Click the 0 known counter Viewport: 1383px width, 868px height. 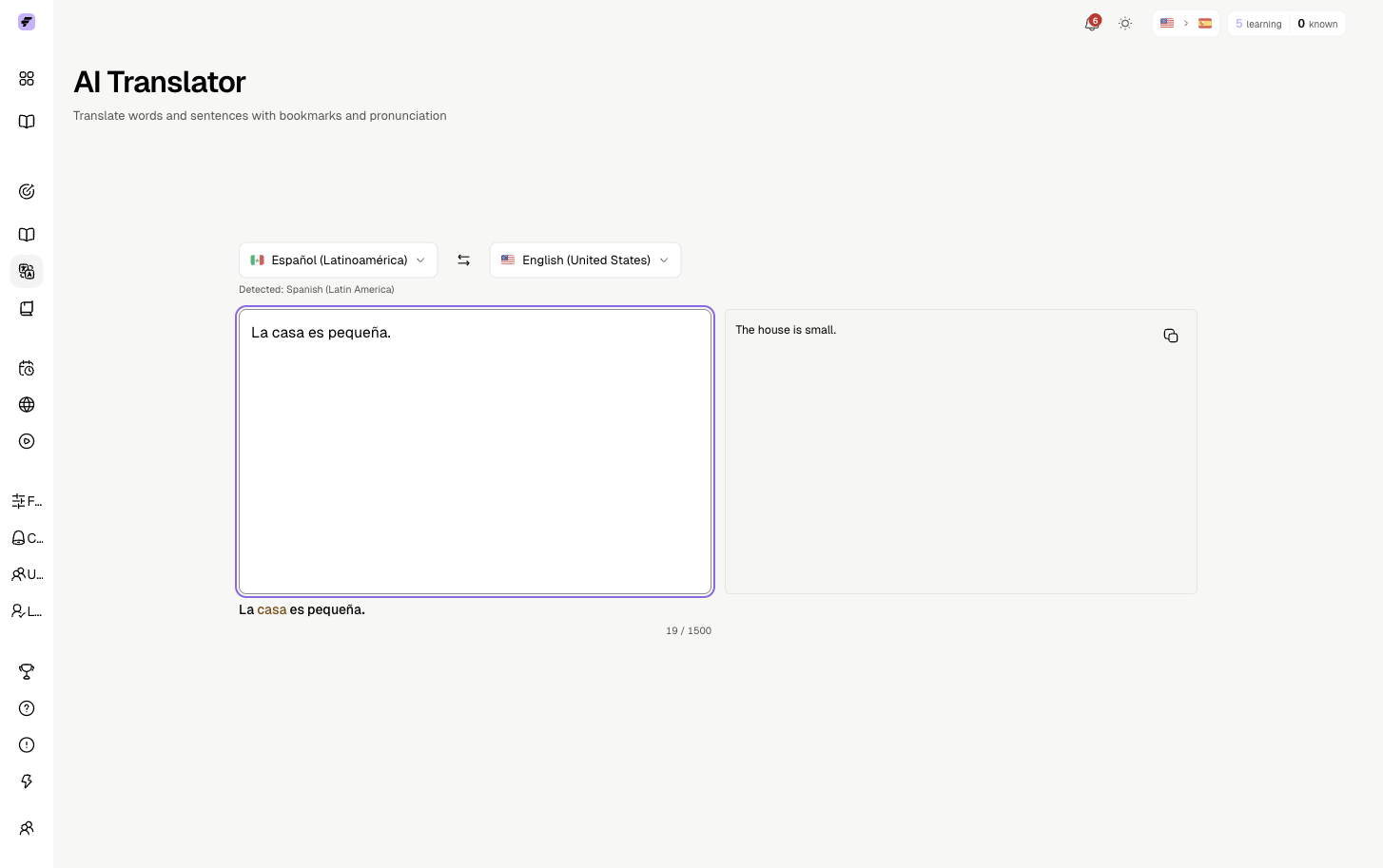point(1317,24)
